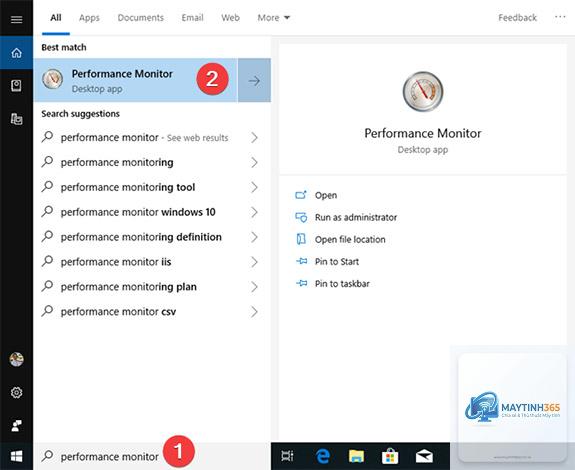Click the Open file location icon

(301, 239)
